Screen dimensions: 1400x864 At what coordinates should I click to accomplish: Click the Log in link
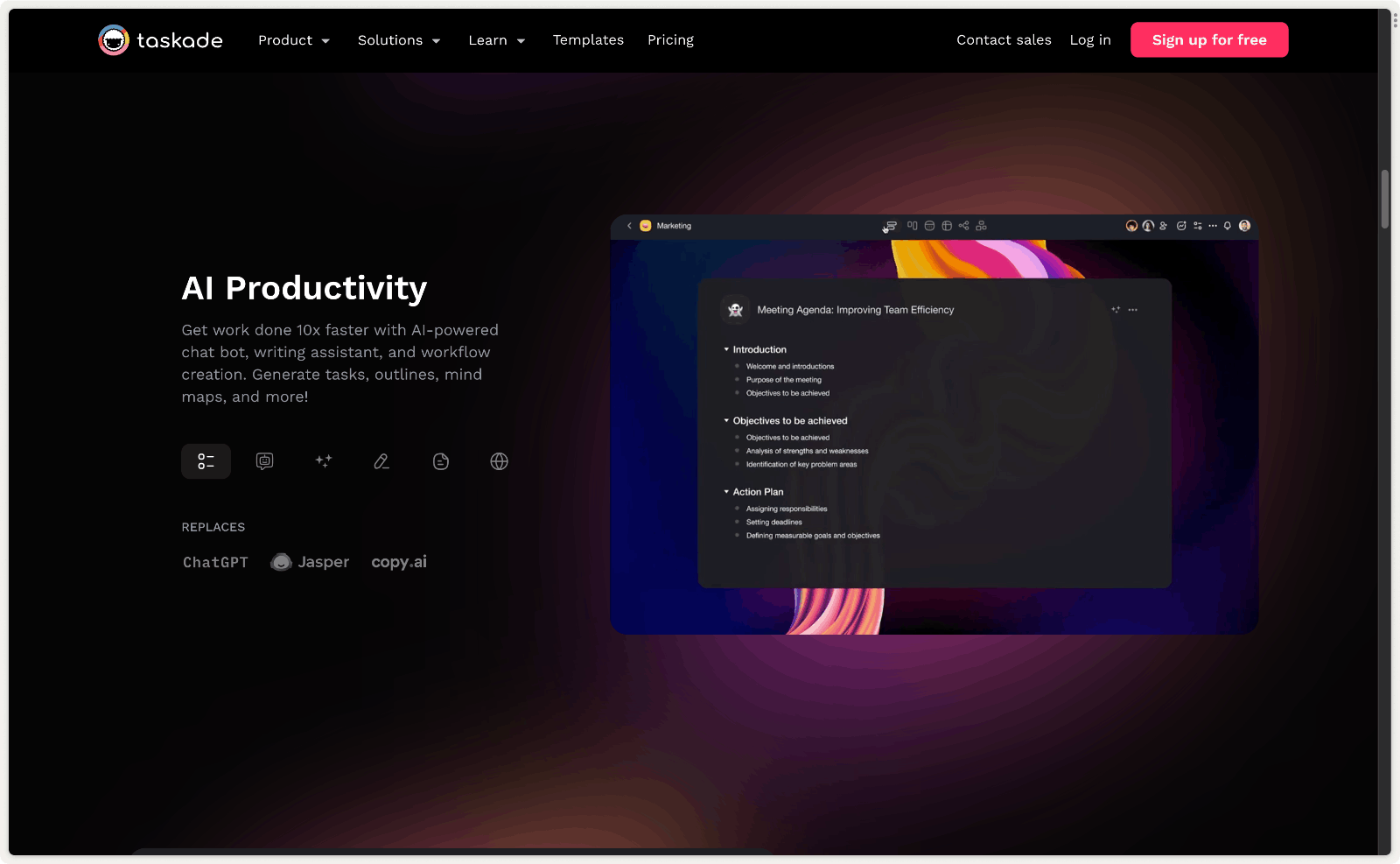(x=1090, y=40)
